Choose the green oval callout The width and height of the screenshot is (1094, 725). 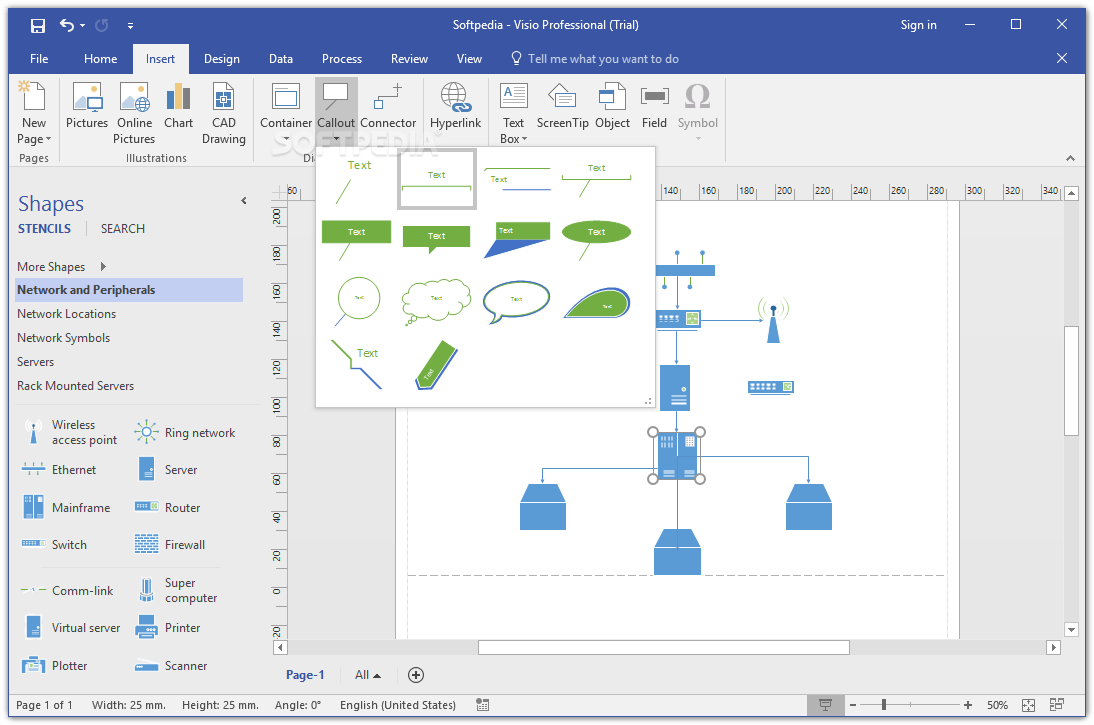(596, 239)
